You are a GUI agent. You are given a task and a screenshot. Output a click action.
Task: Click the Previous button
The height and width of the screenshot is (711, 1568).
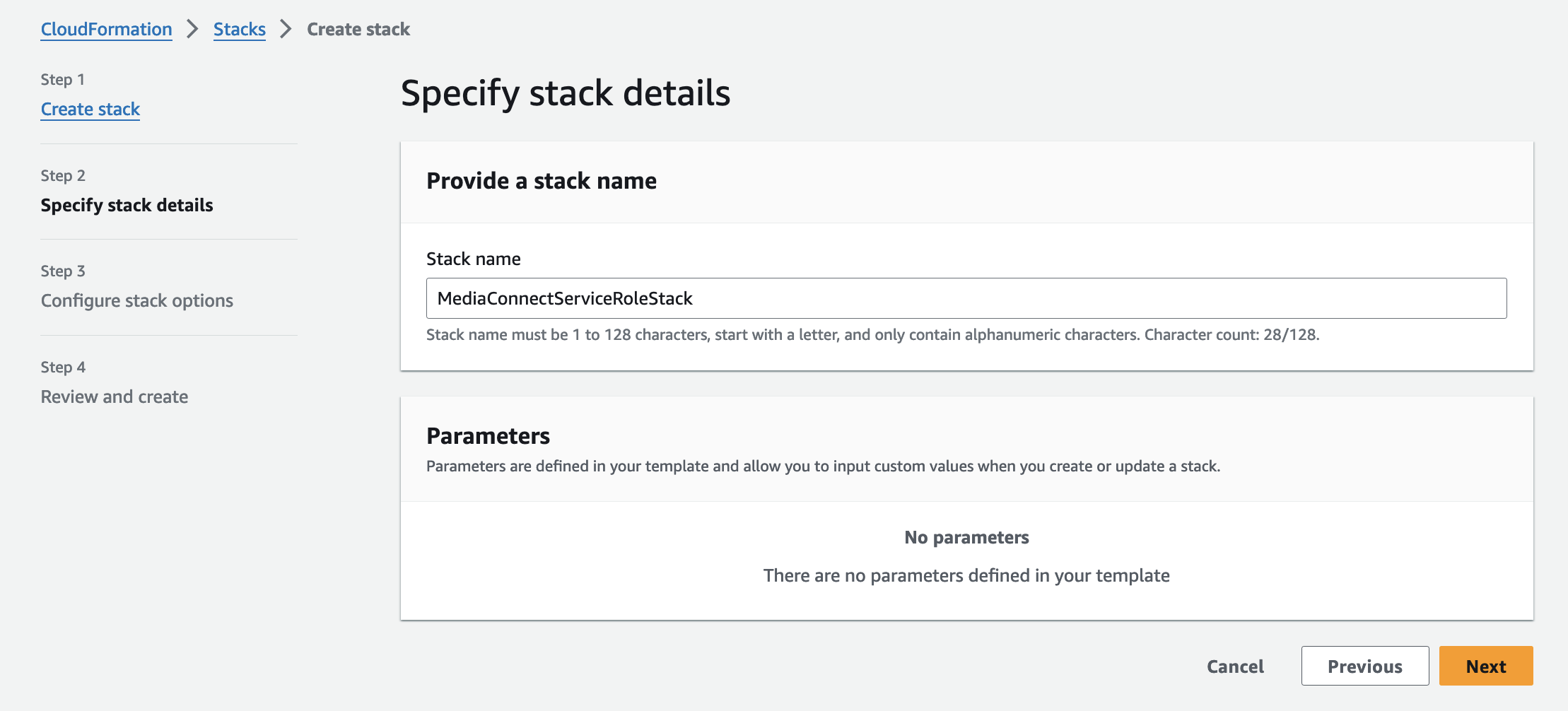click(x=1364, y=666)
